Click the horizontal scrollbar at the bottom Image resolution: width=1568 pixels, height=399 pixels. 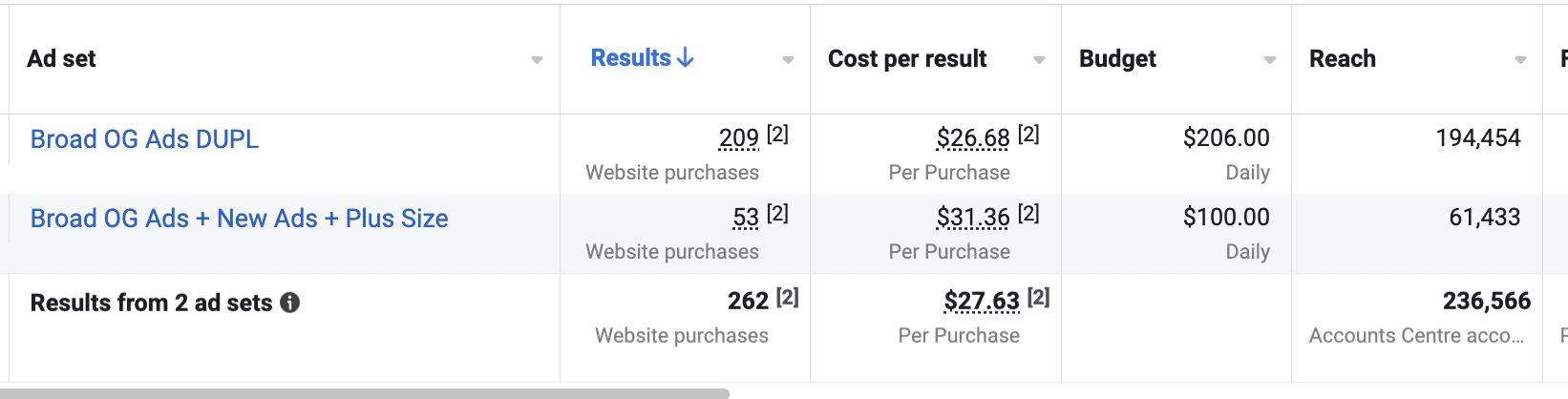pos(363,393)
